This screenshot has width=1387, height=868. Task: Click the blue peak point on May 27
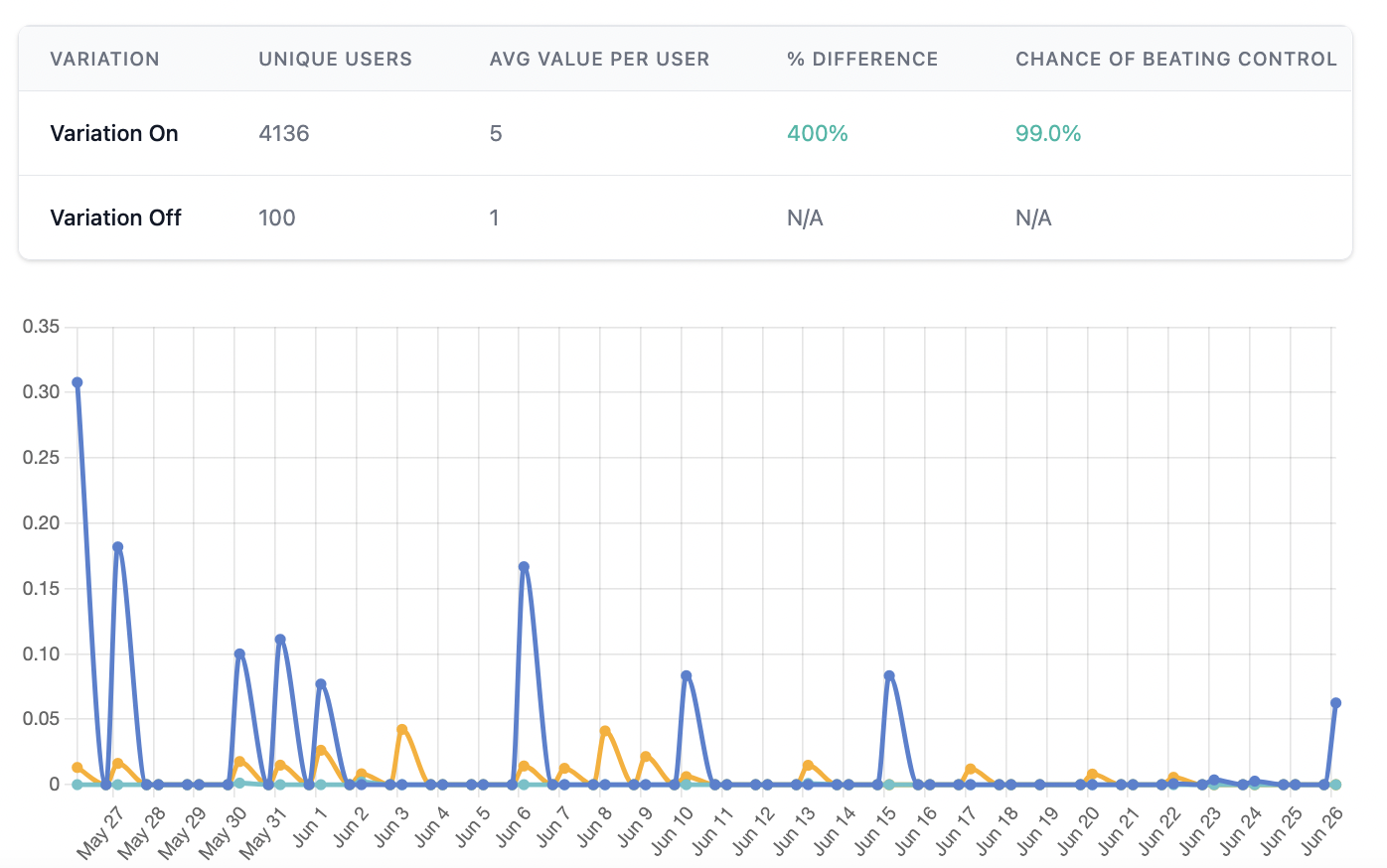point(118,547)
